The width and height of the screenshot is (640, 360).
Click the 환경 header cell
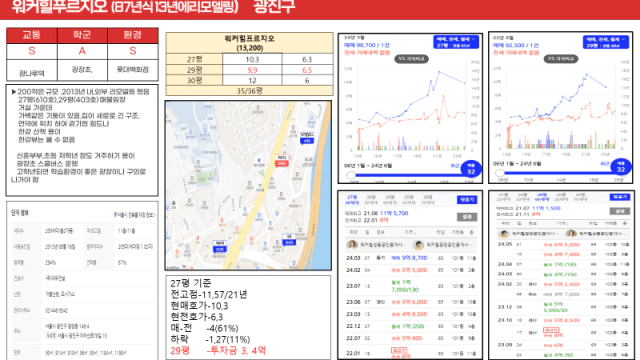pyautogui.click(x=133, y=35)
